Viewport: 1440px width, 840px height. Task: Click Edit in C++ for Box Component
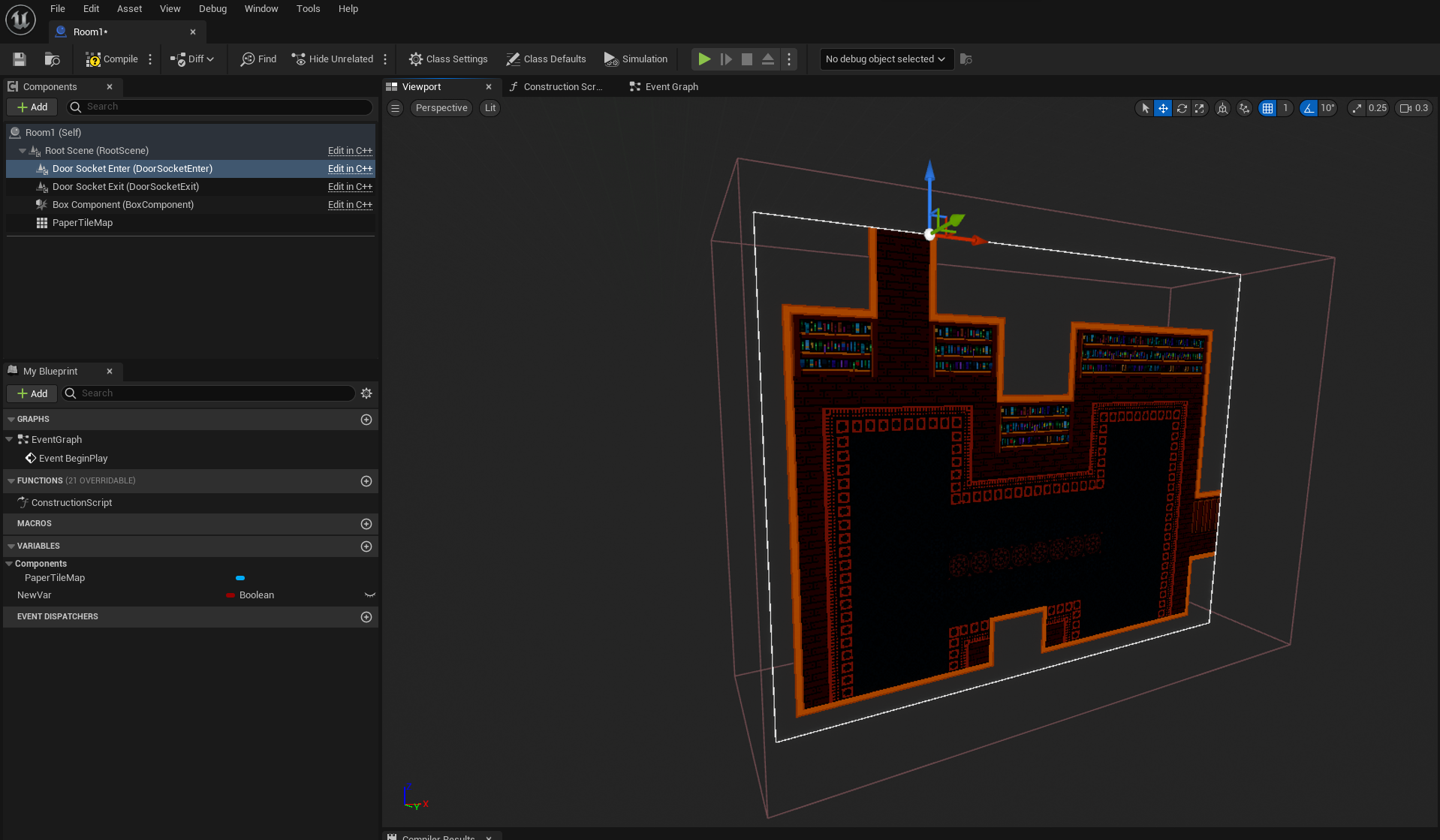coord(350,205)
